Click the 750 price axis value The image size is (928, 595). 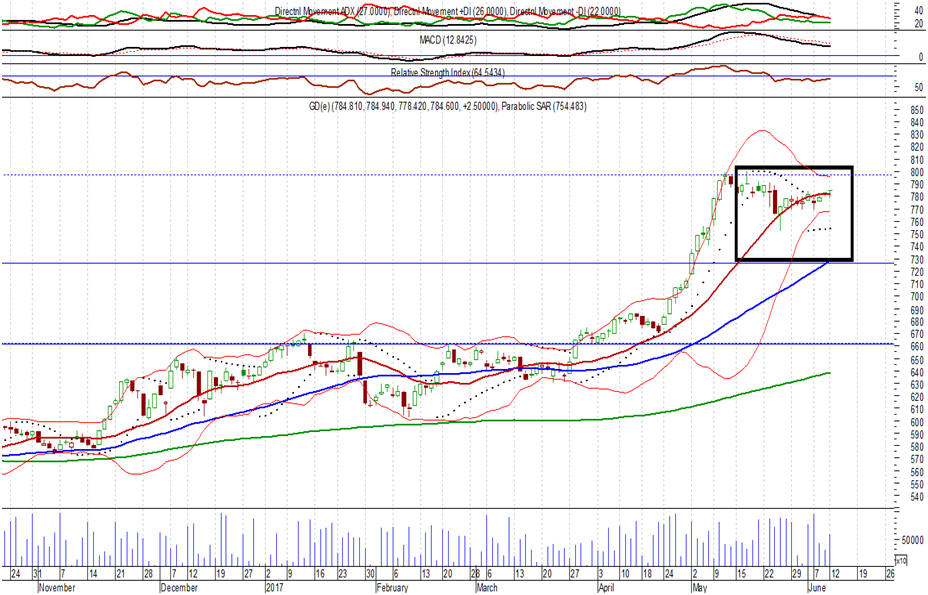(917, 234)
